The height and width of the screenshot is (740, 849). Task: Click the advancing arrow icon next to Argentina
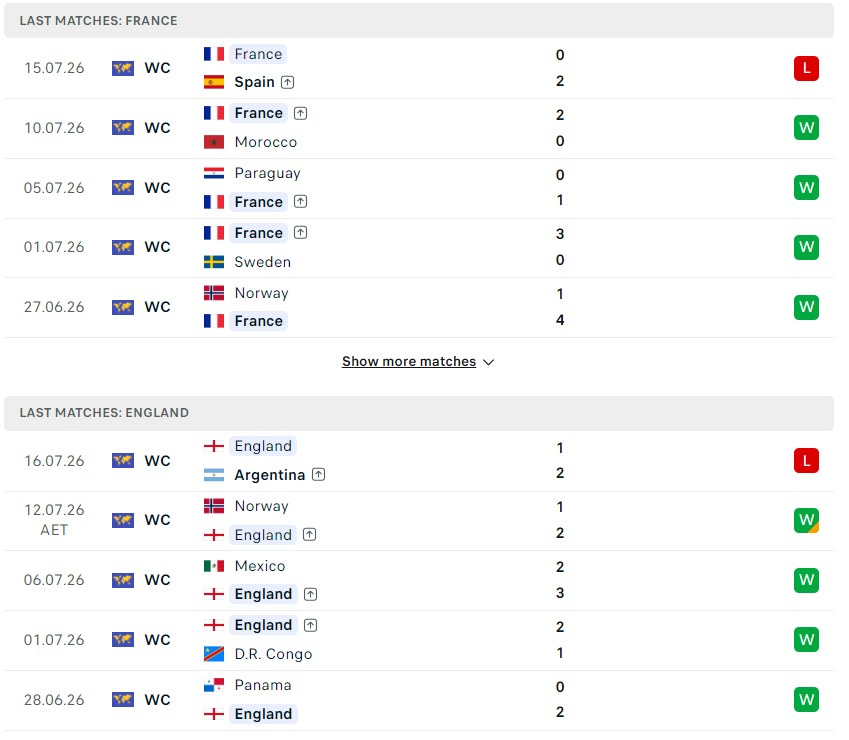click(x=318, y=475)
